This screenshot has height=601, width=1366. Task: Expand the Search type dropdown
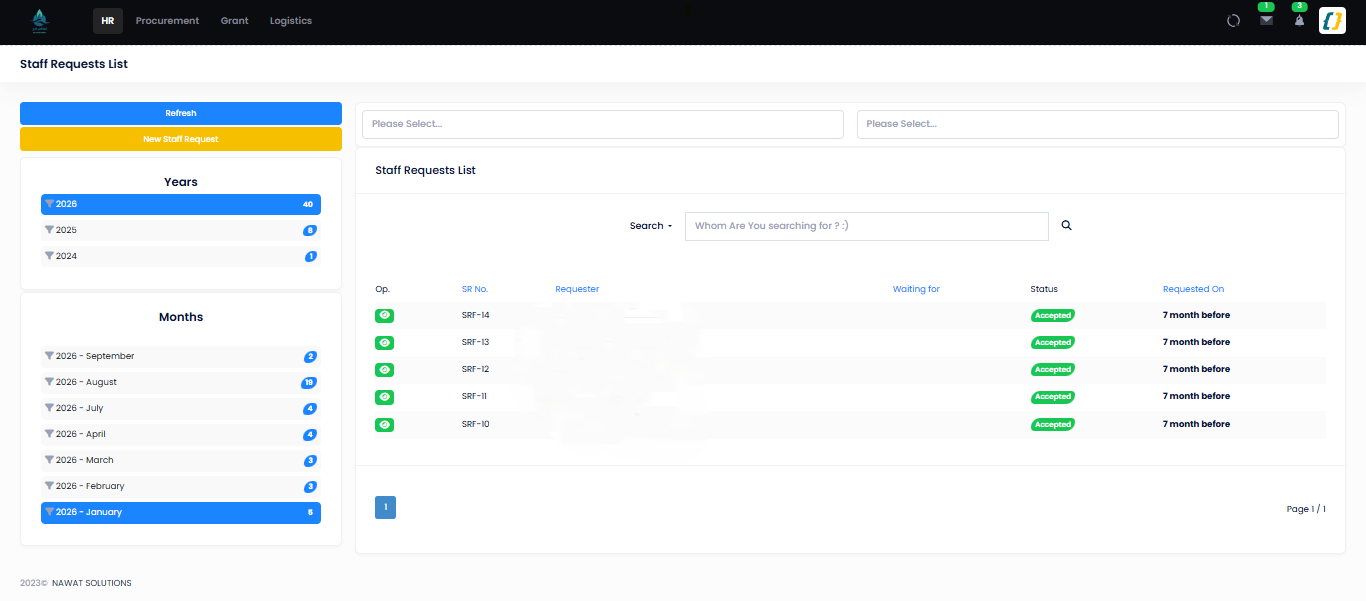click(x=651, y=226)
